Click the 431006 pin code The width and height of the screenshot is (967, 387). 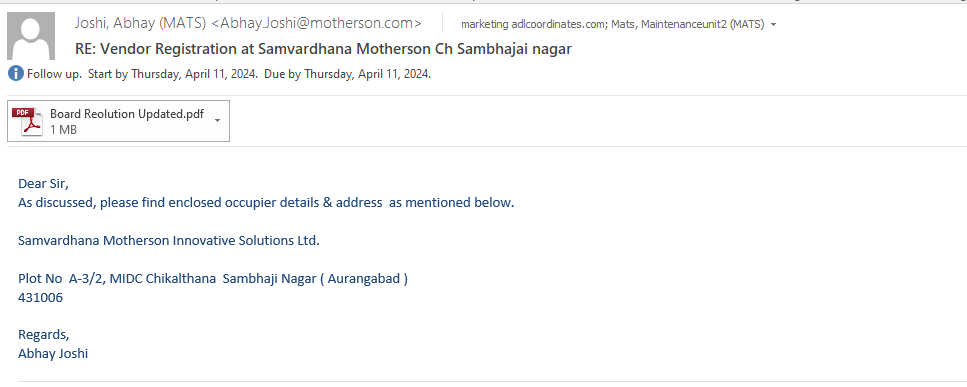click(x=40, y=298)
